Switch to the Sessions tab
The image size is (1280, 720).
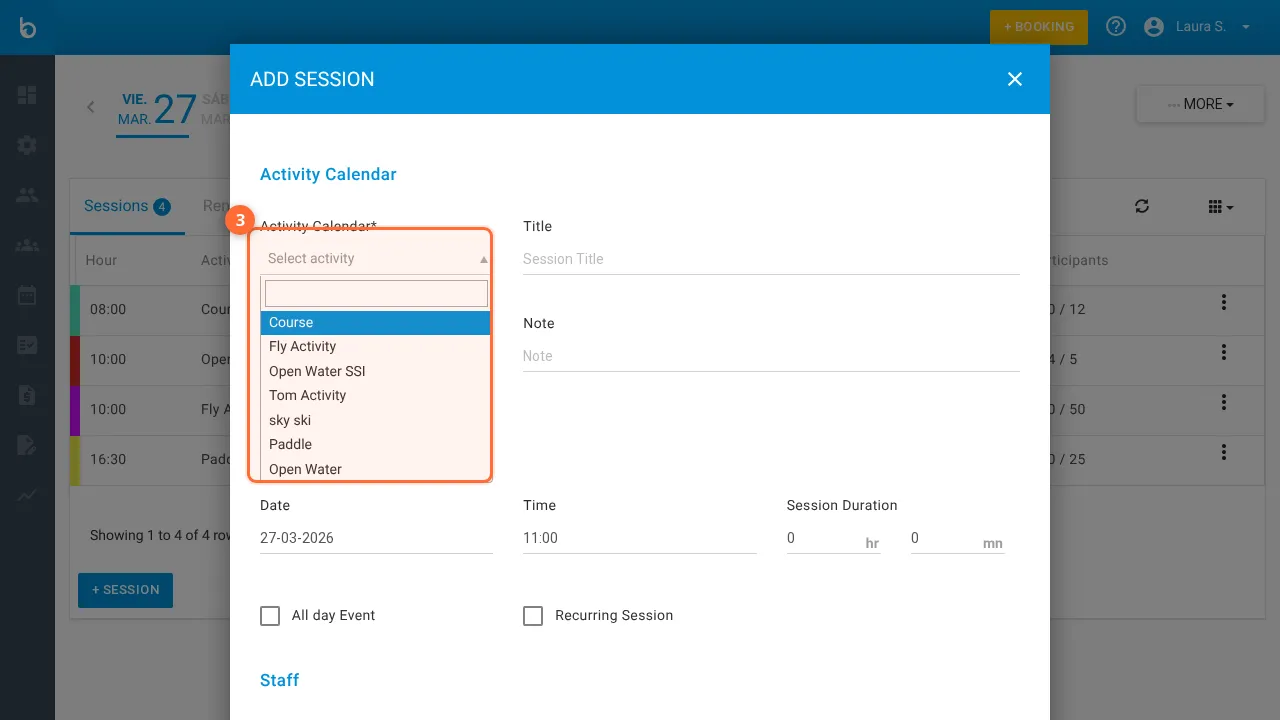coord(119,206)
